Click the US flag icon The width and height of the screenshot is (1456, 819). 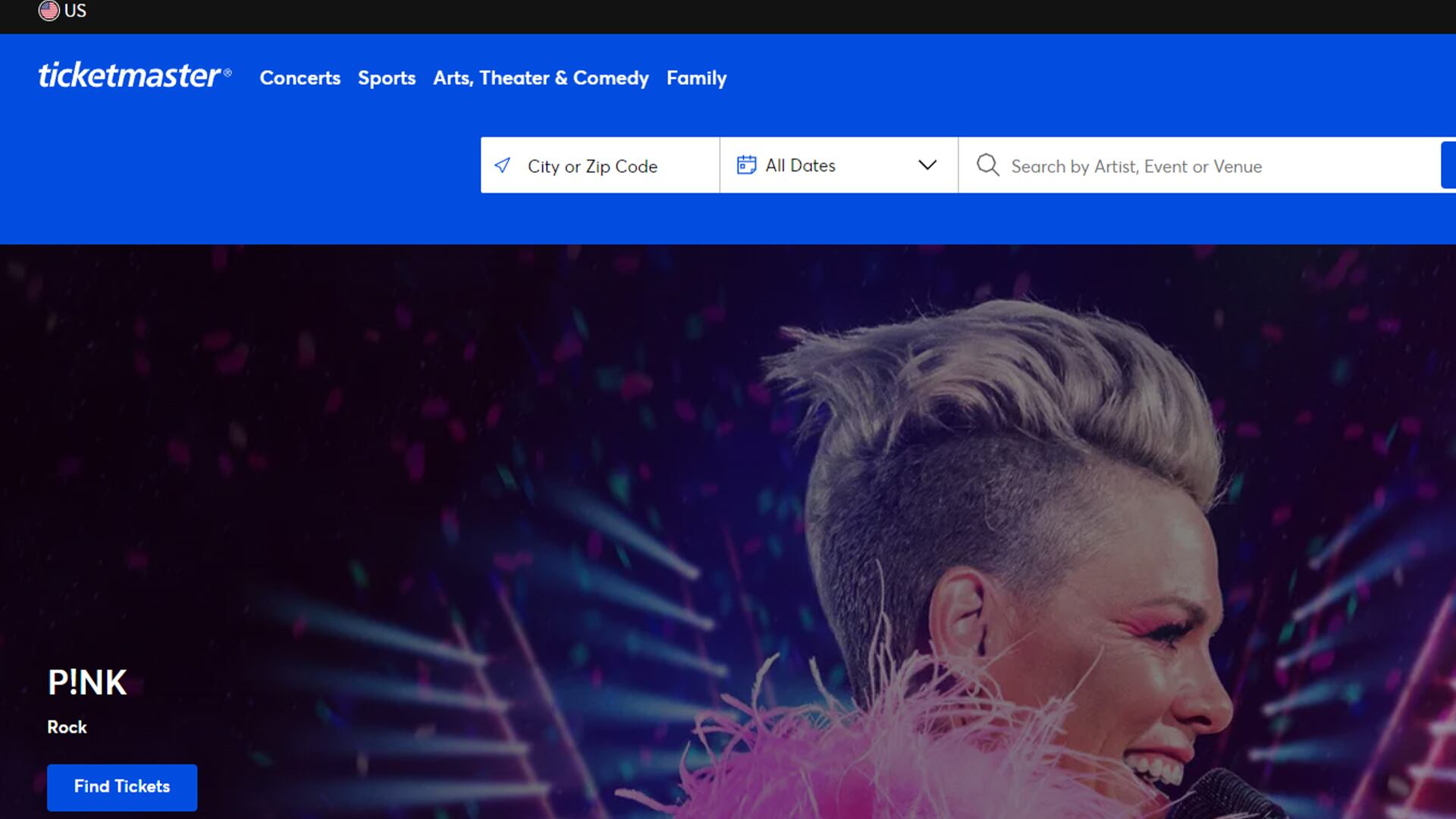(x=49, y=11)
